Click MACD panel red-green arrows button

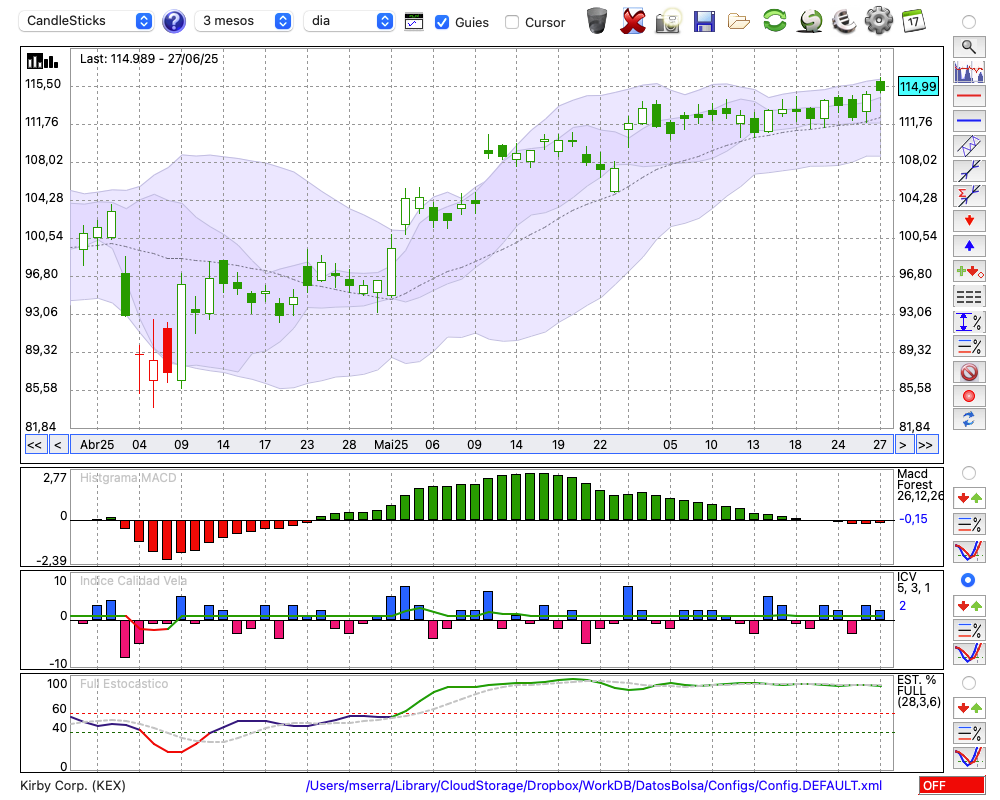pos(969,498)
